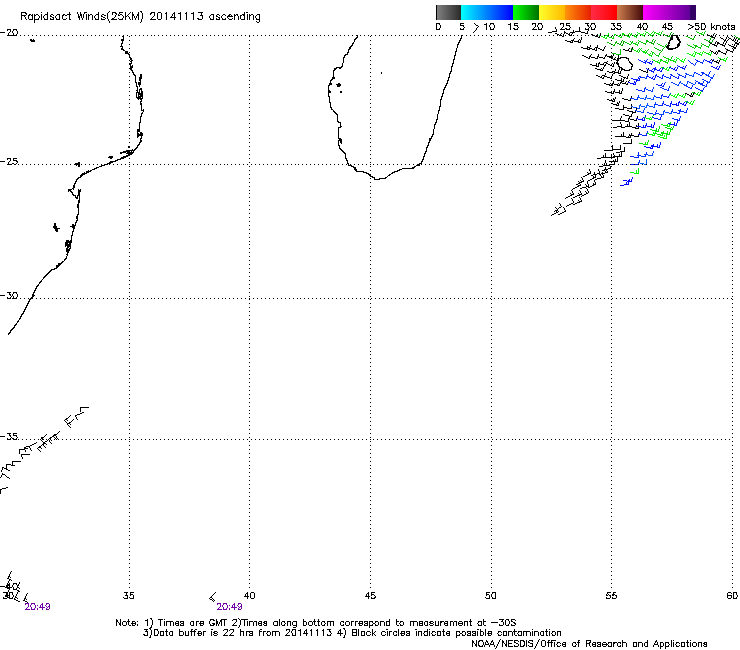Click the "50" longitude label on bottom axis

pyautogui.click(x=491, y=596)
